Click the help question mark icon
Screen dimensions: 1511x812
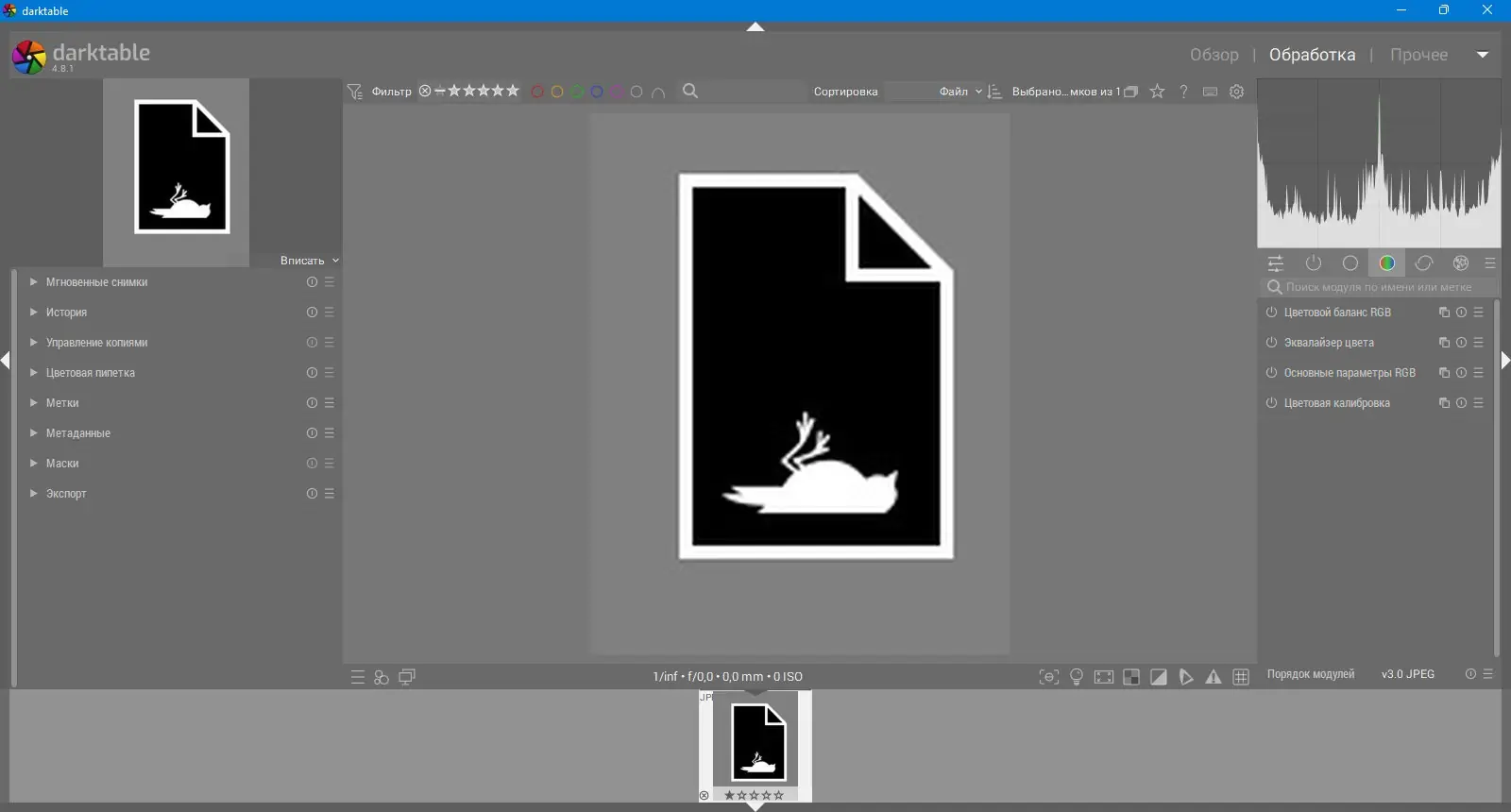point(1184,92)
